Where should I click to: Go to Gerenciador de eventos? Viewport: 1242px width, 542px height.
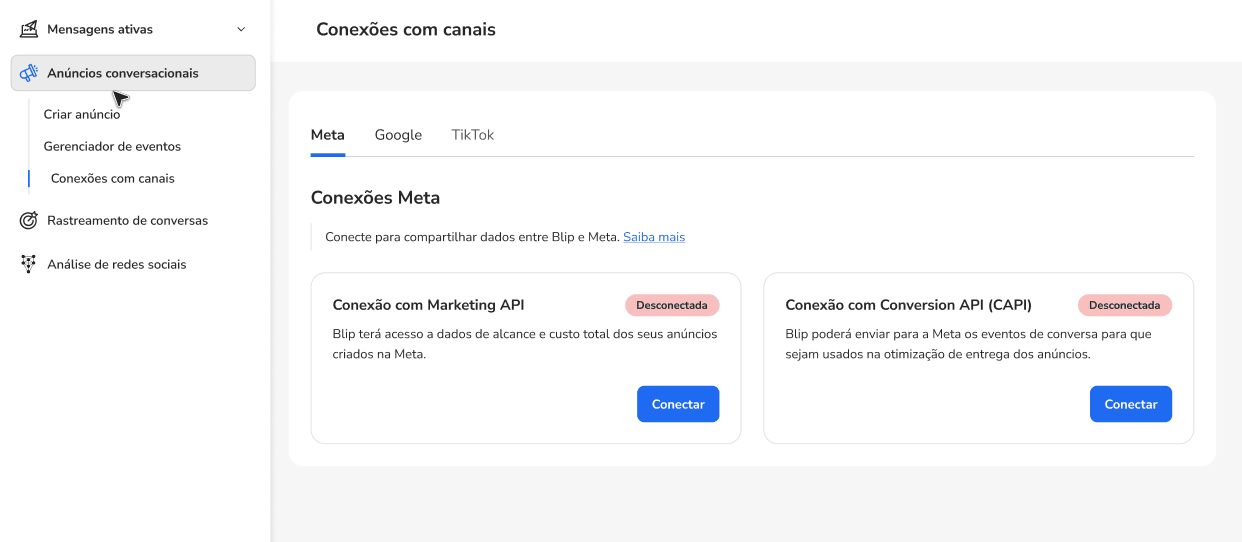coord(112,146)
